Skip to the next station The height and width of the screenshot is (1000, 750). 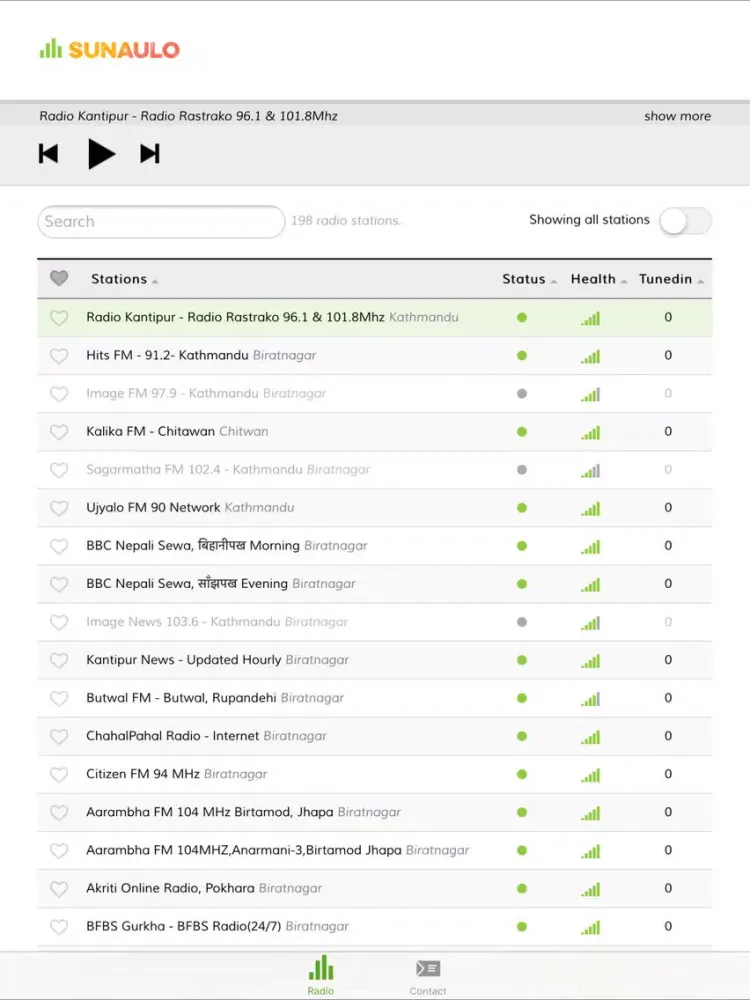[x=150, y=154]
